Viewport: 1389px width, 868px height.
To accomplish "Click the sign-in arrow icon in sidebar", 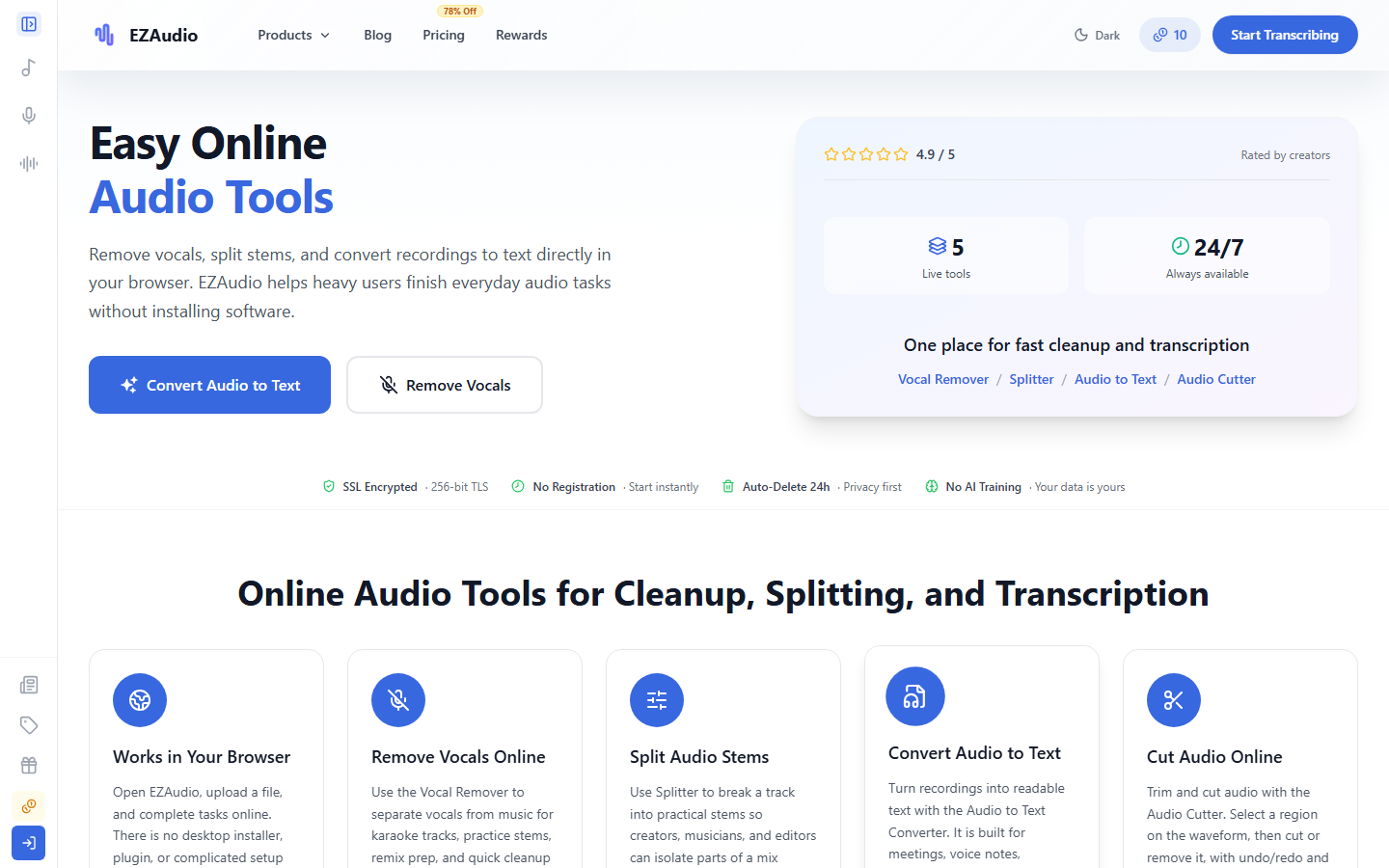I will (29, 843).
